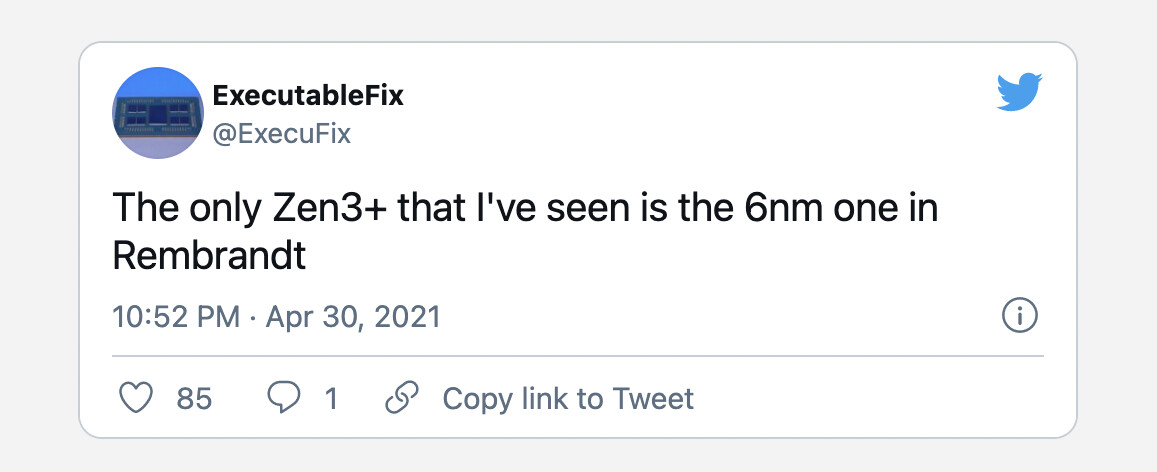Click the divider line below the timestamp

tap(578, 356)
